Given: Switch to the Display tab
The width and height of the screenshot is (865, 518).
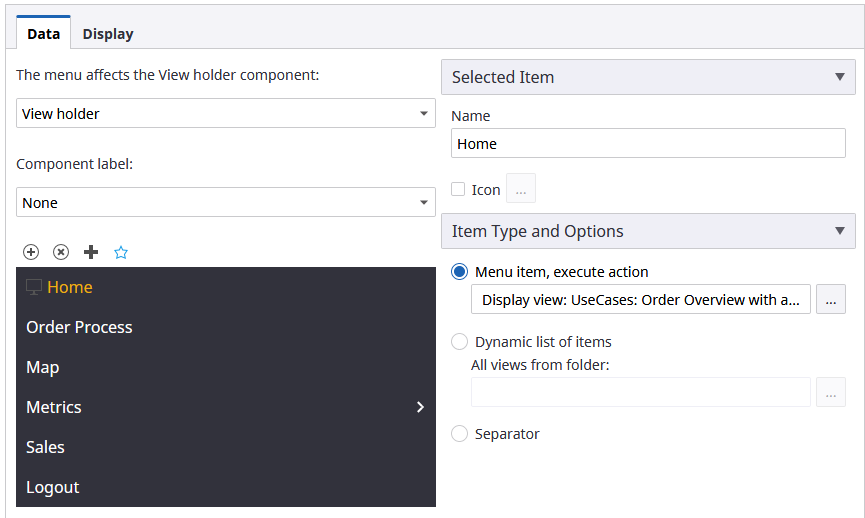Looking at the screenshot, I should coord(108,34).
